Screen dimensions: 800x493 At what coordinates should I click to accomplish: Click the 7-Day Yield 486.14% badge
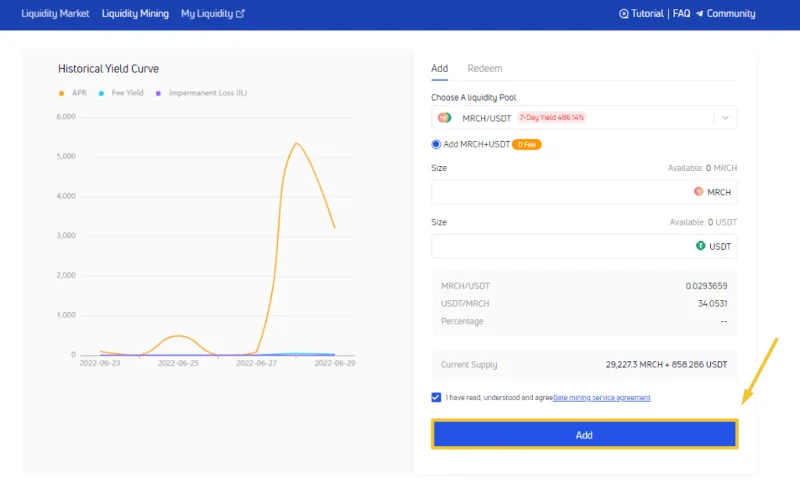point(552,117)
